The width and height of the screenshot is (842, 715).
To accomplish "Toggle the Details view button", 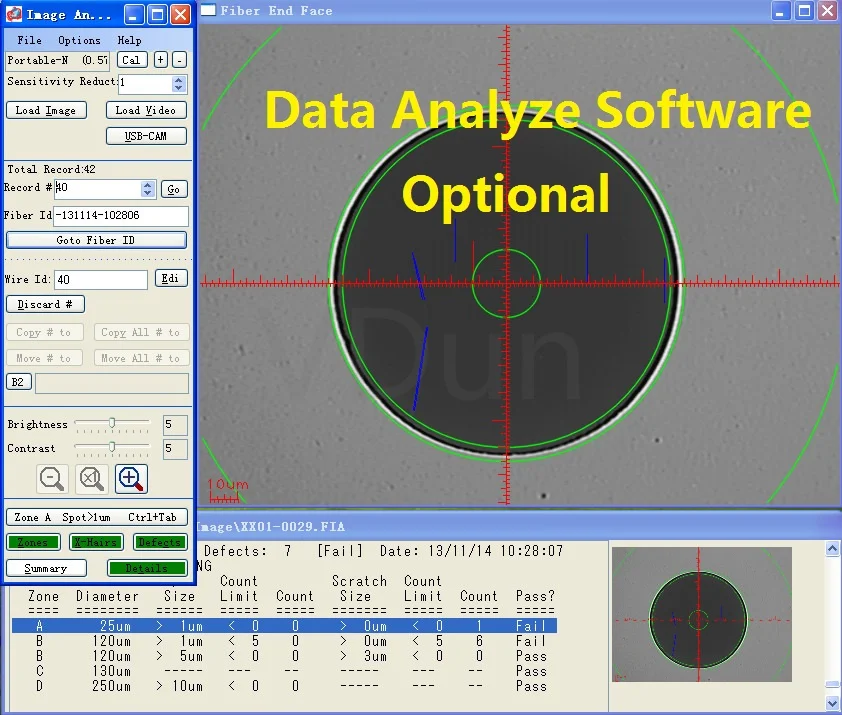I will click(147, 568).
